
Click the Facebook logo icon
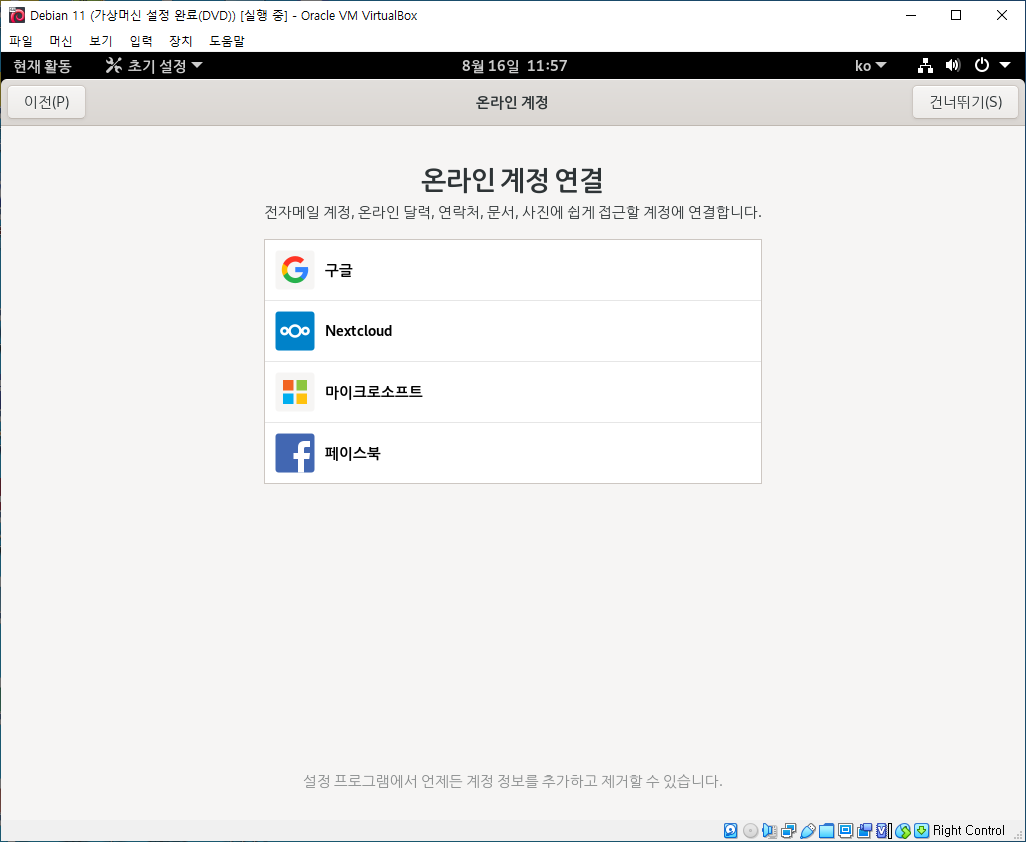click(294, 453)
